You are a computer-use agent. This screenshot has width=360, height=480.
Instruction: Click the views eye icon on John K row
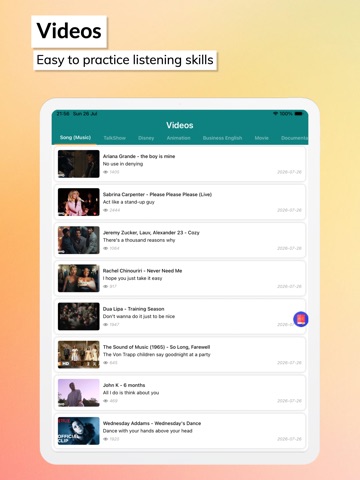pos(105,401)
